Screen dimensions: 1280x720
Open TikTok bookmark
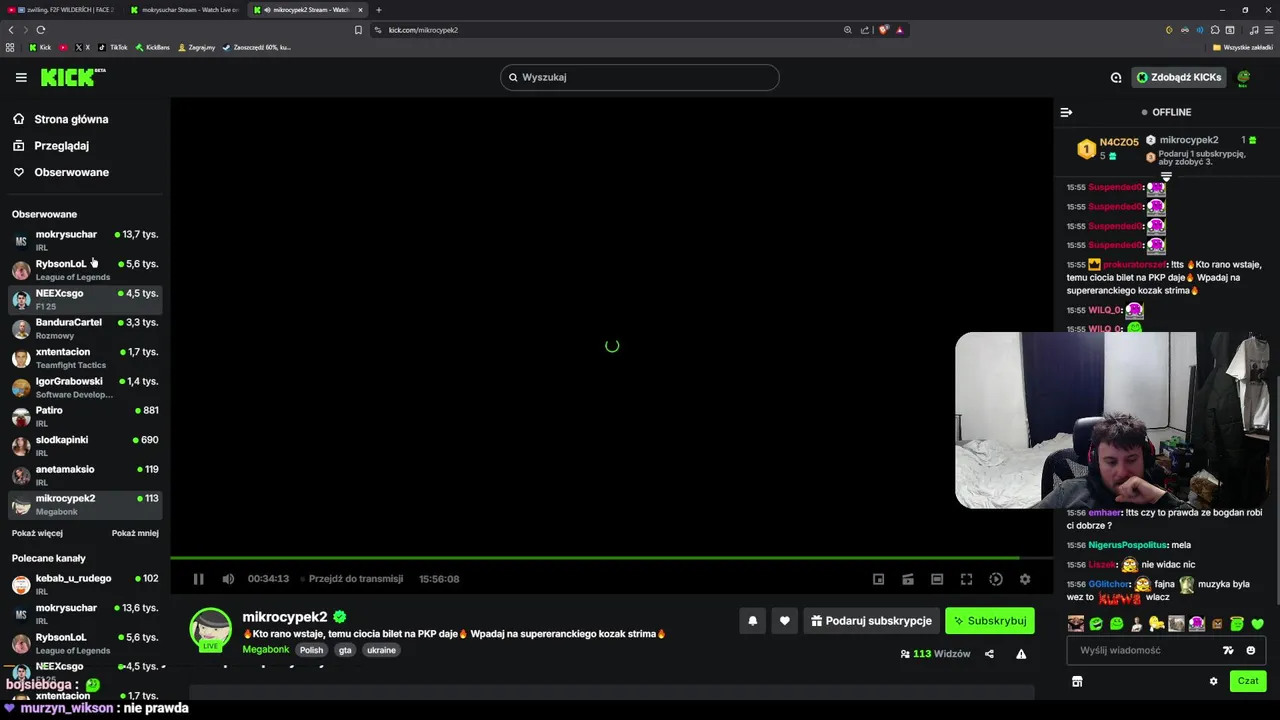coord(113,47)
